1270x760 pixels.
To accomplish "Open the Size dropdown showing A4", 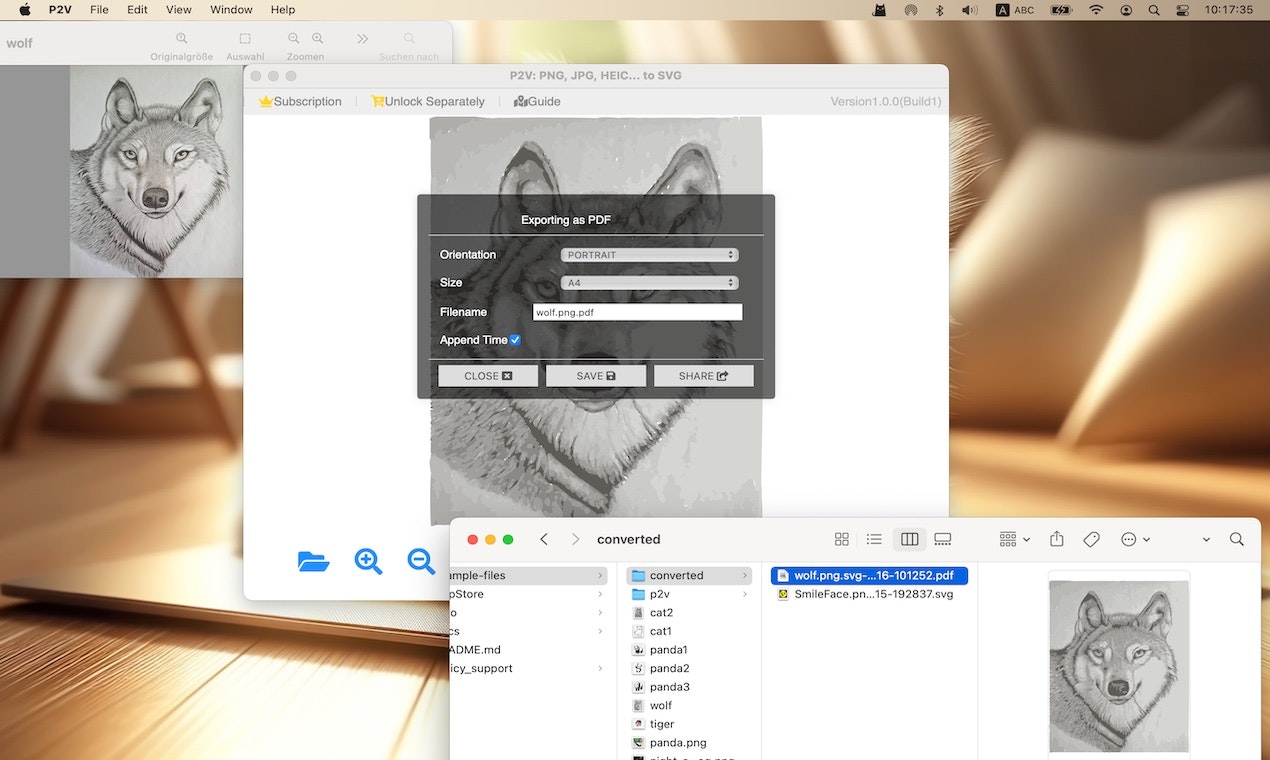I will (649, 282).
